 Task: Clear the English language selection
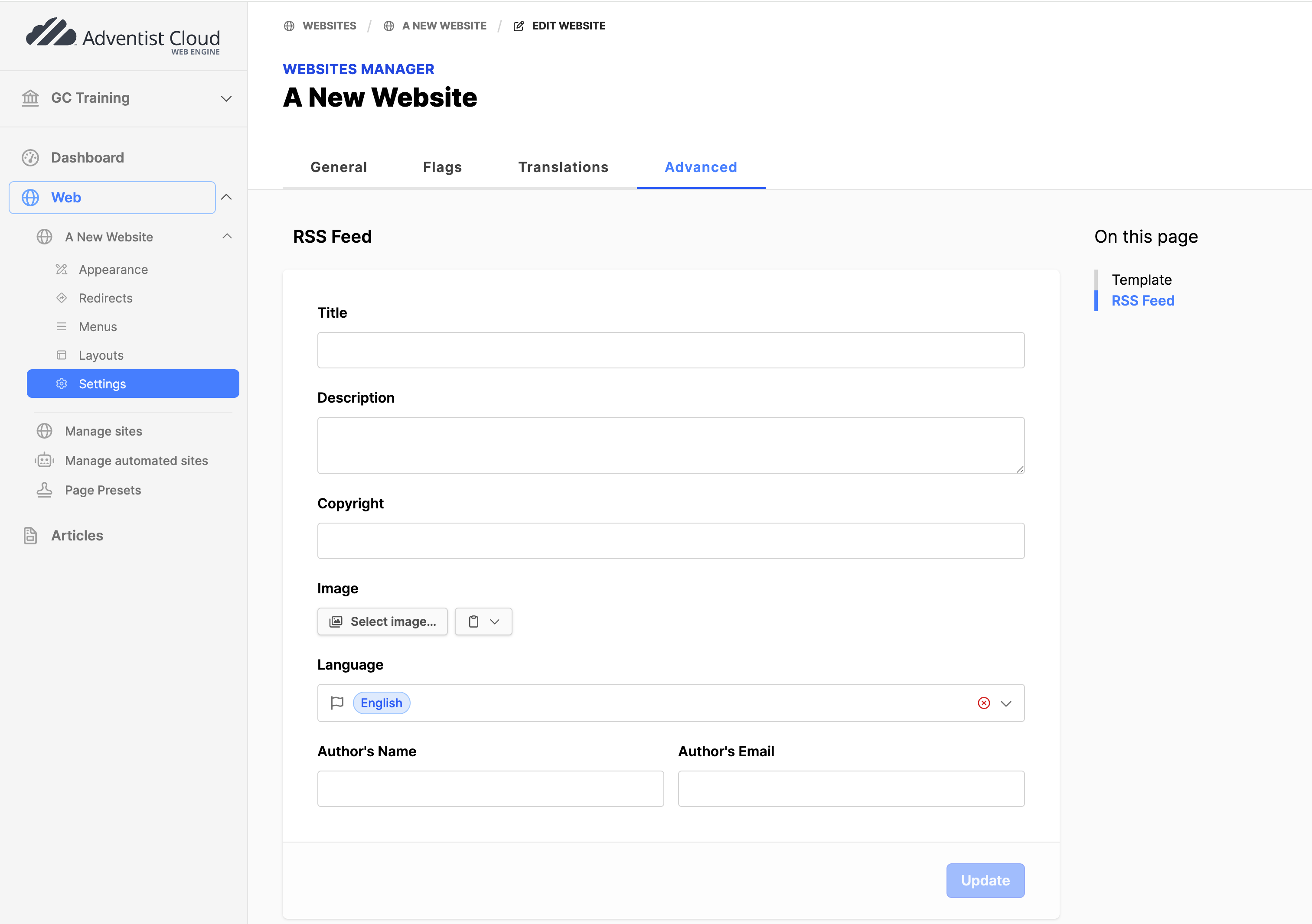(x=983, y=703)
